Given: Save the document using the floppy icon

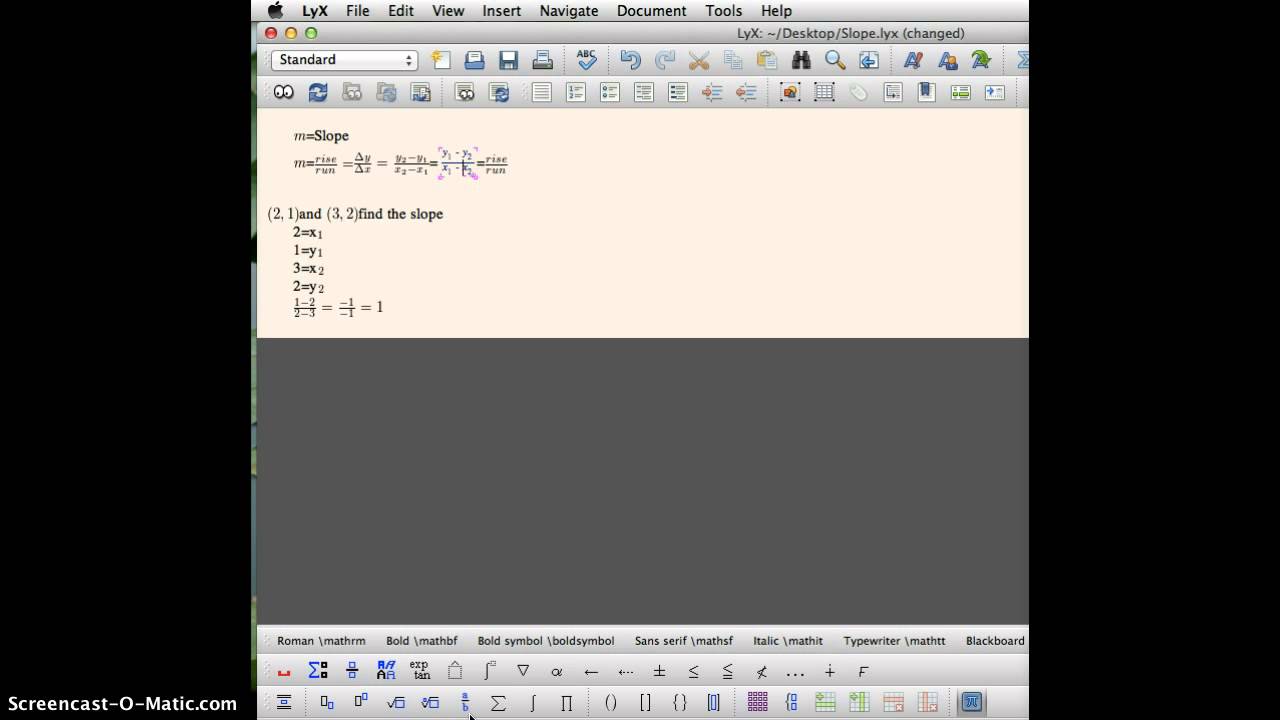Looking at the screenshot, I should [x=509, y=60].
